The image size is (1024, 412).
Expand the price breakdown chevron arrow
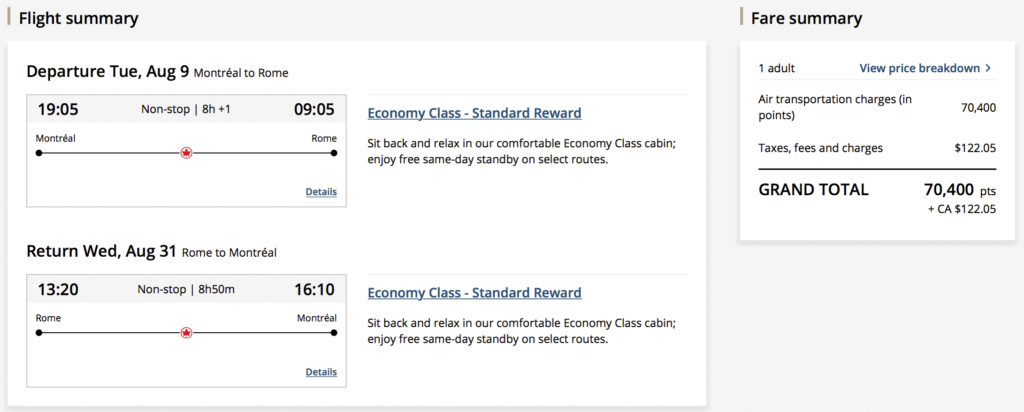click(988, 68)
